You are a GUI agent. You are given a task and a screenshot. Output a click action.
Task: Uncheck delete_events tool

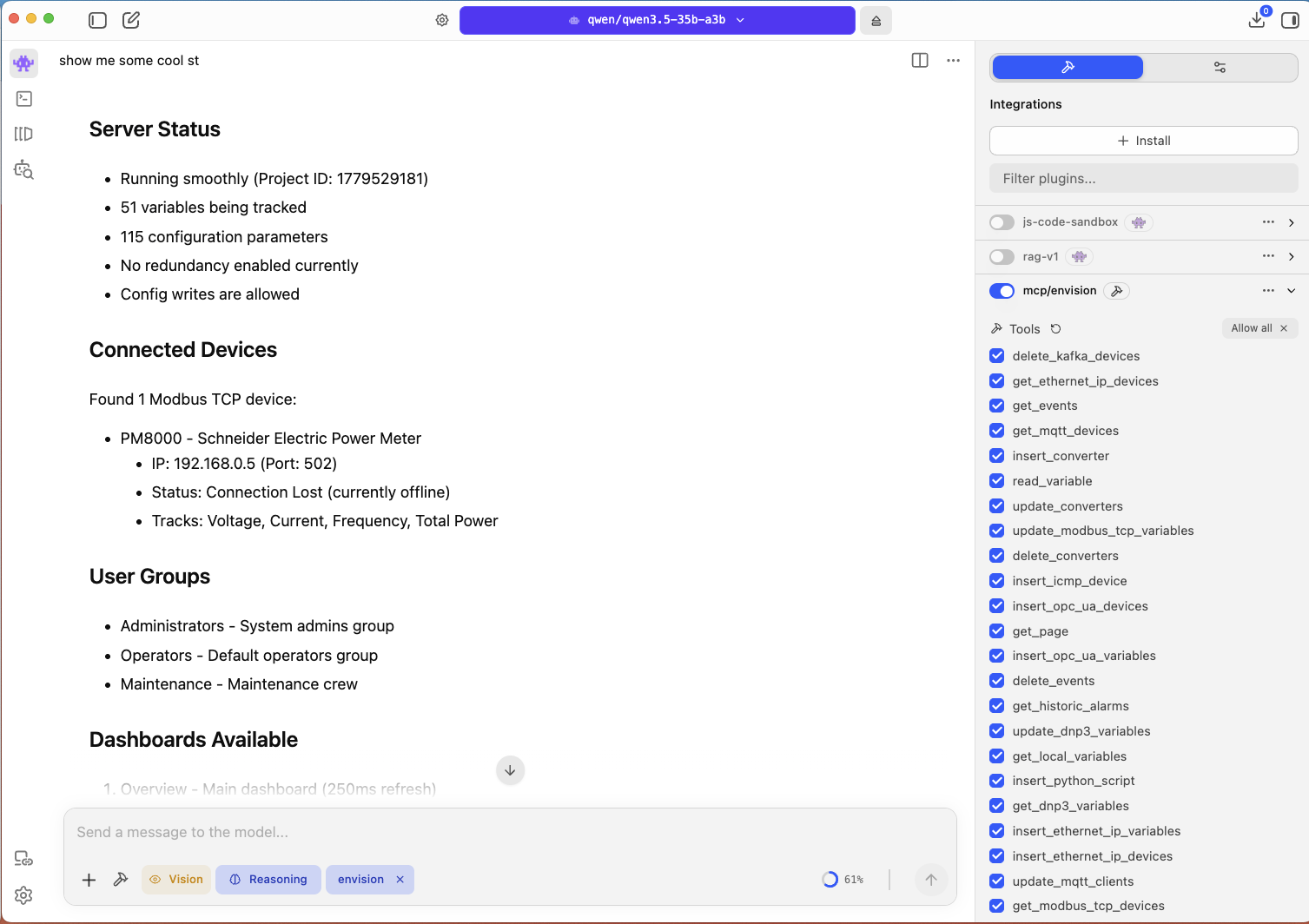pos(997,681)
